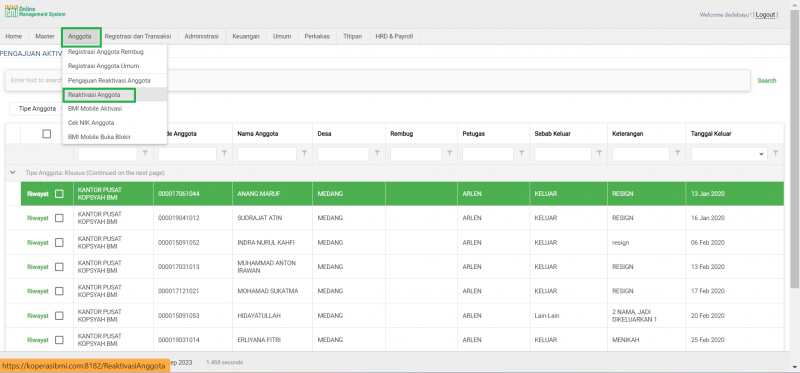Open Riwayat for HIDAYATULLAH
This screenshot has width=800, height=373.
pos(37,315)
